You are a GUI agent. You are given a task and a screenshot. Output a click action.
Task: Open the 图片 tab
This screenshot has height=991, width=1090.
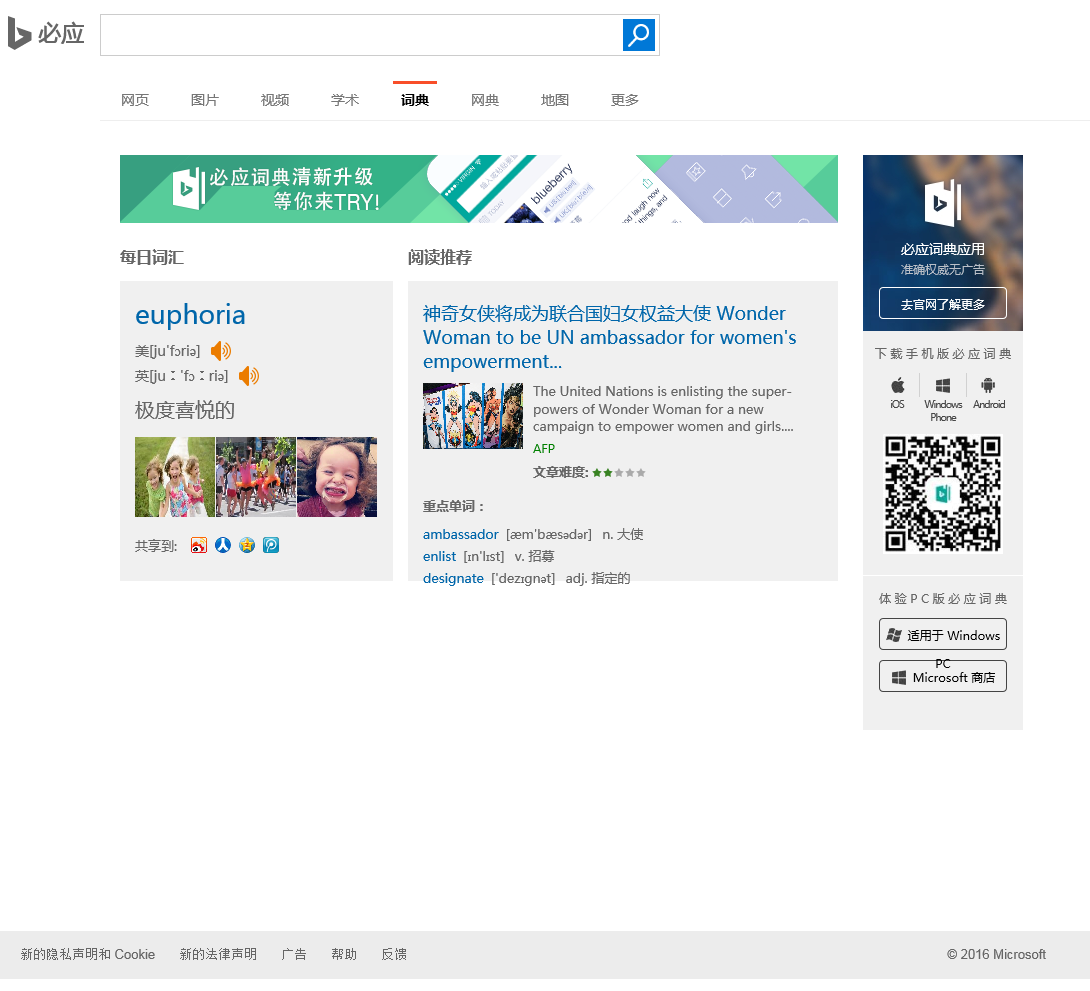click(x=204, y=100)
